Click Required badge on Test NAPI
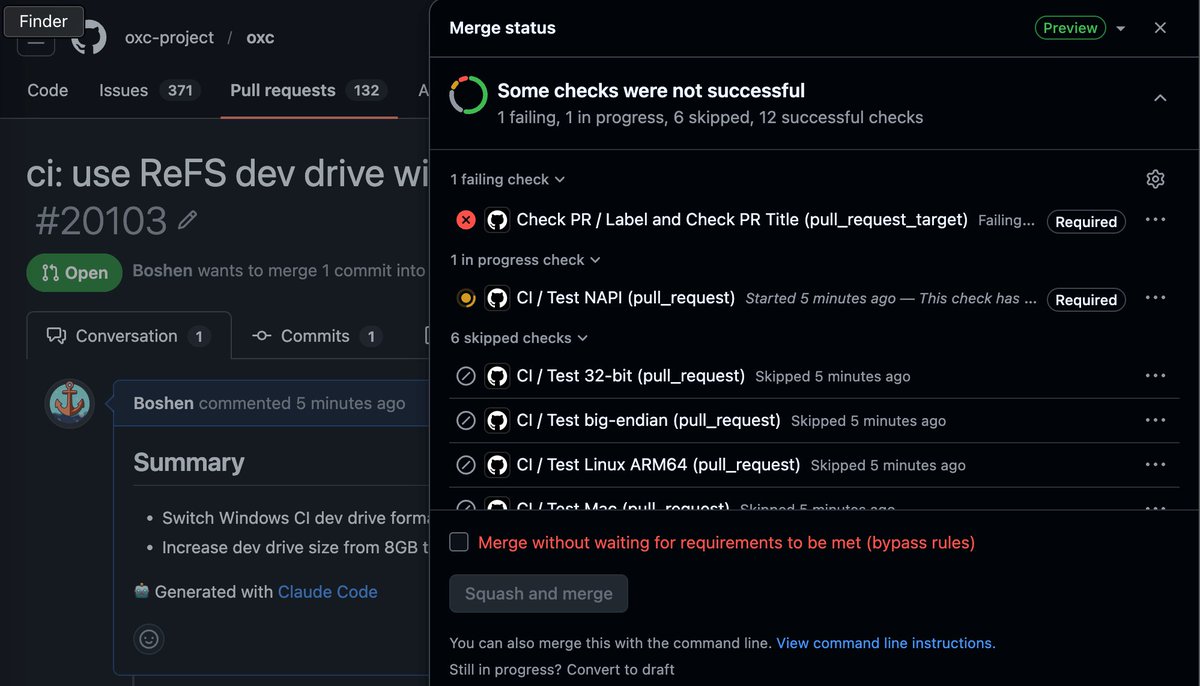This screenshot has width=1200, height=686. [1086, 299]
